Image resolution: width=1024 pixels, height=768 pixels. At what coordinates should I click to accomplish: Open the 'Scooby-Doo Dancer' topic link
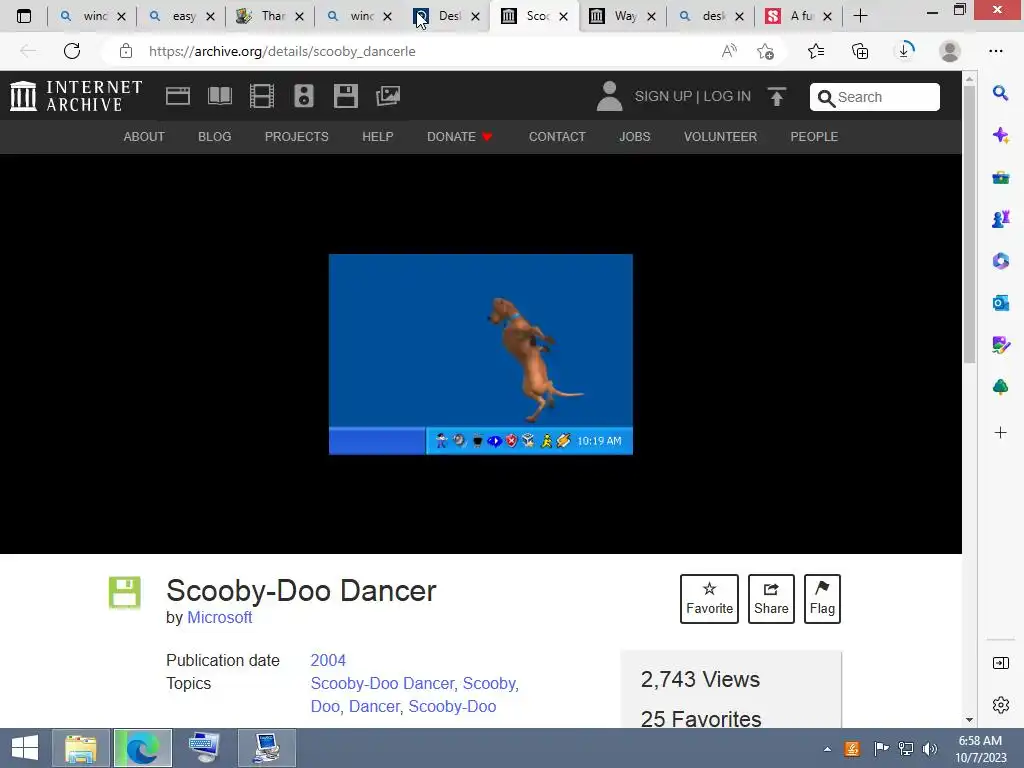tap(383, 683)
